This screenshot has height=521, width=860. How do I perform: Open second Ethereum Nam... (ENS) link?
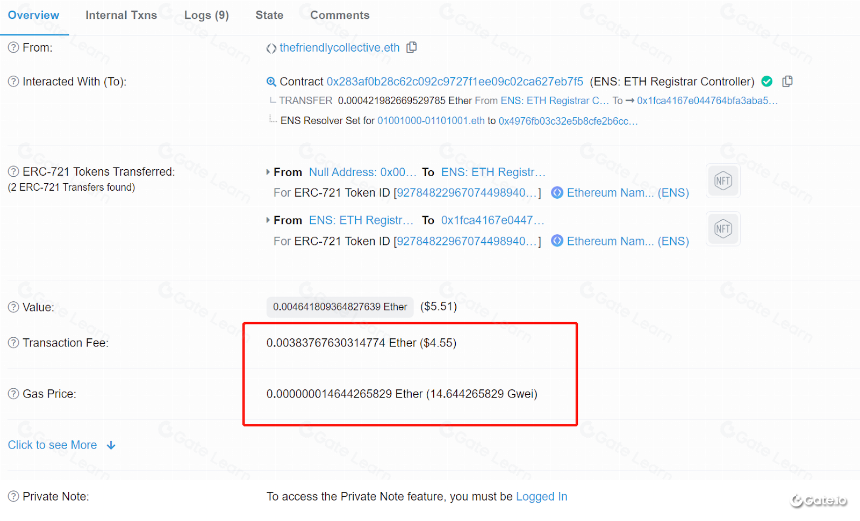pos(628,241)
